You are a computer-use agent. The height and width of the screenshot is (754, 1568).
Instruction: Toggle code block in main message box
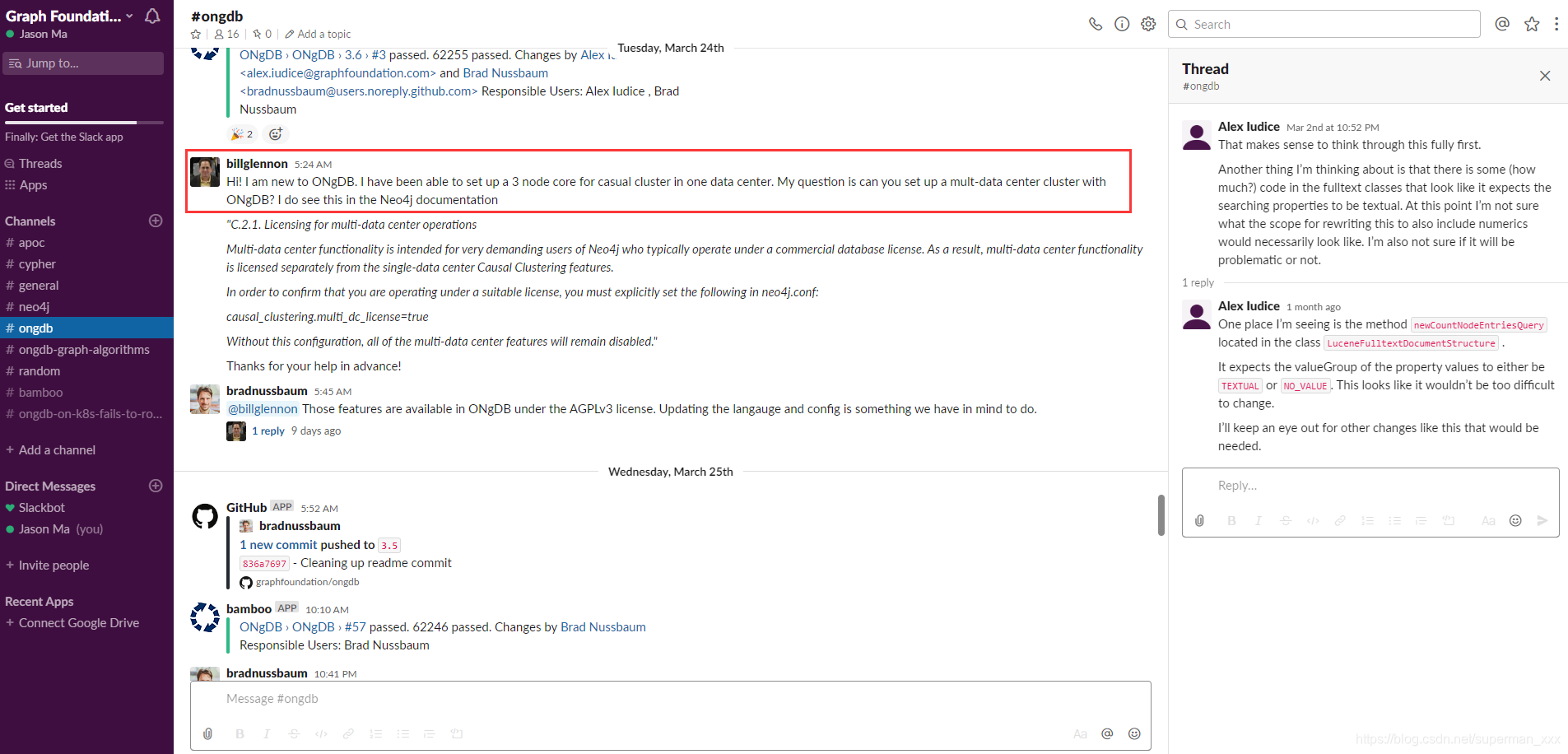click(457, 733)
